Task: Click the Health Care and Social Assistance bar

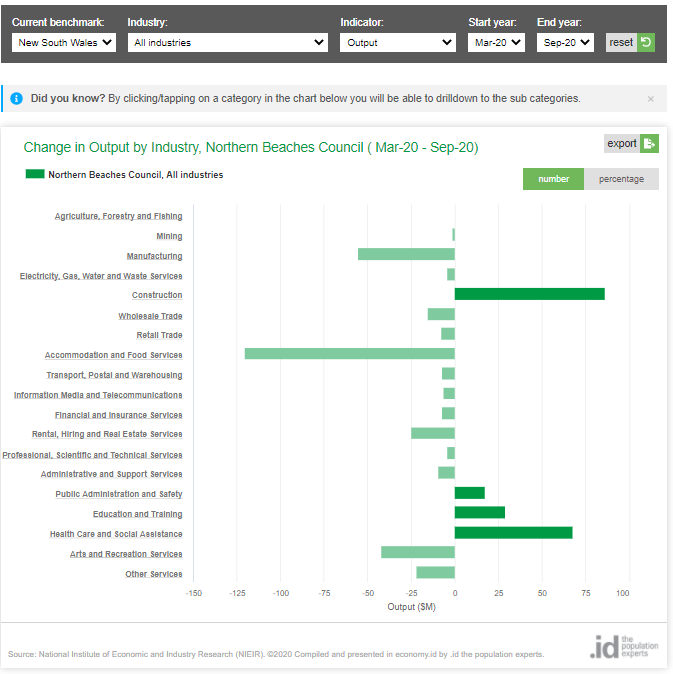Action: click(x=513, y=533)
